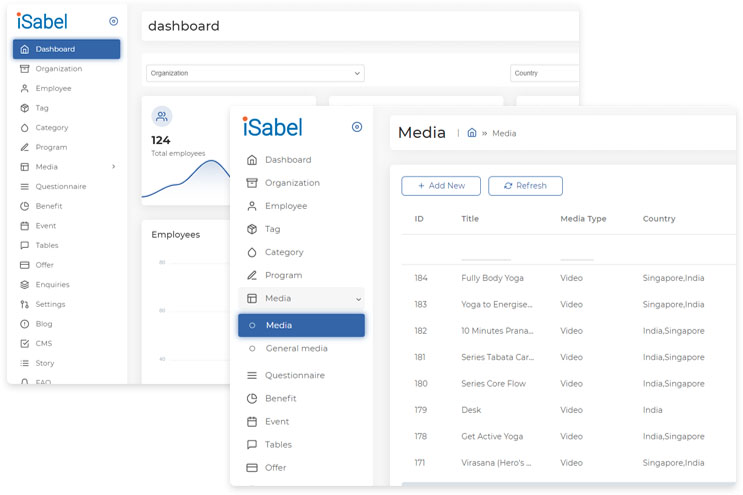This screenshot has width=743, height=495.
Task: Select the General media submenu bullet
Action: pos(252,349)
